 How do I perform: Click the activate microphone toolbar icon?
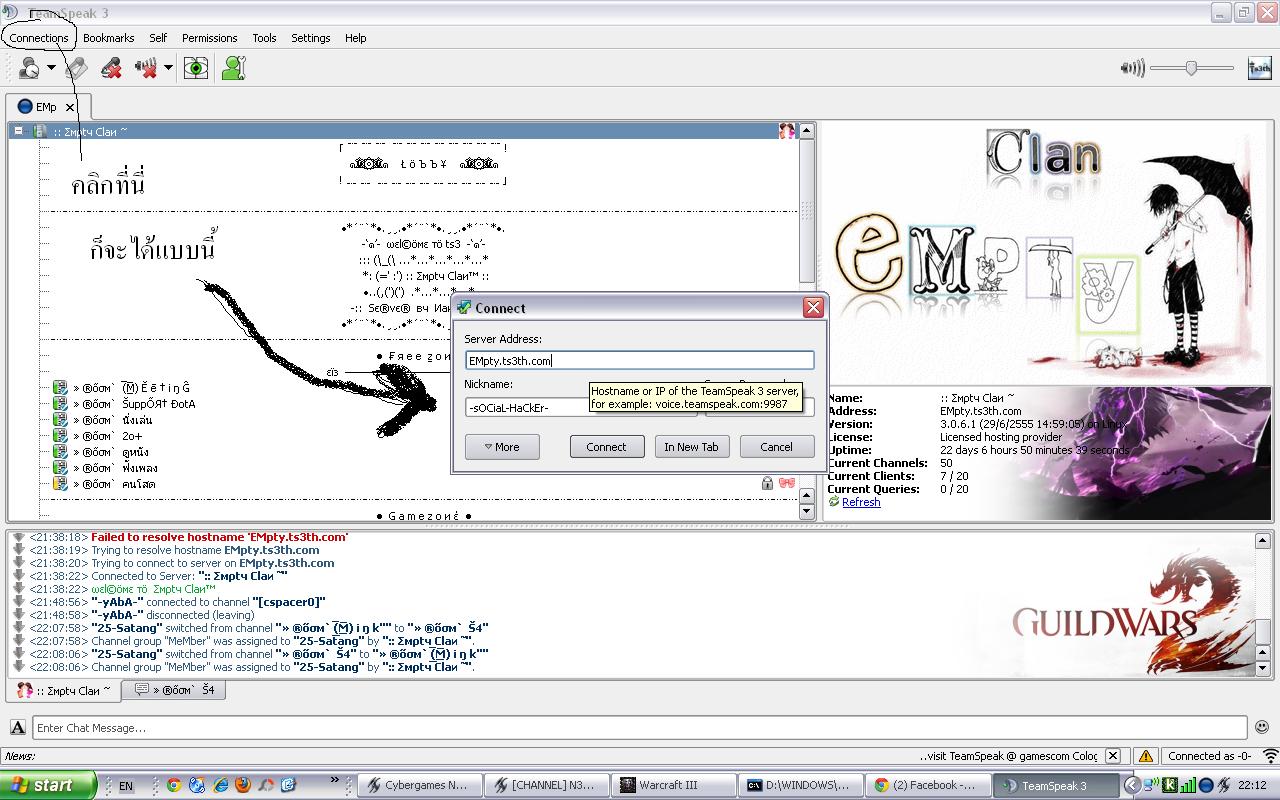click(x=77, y=68)
